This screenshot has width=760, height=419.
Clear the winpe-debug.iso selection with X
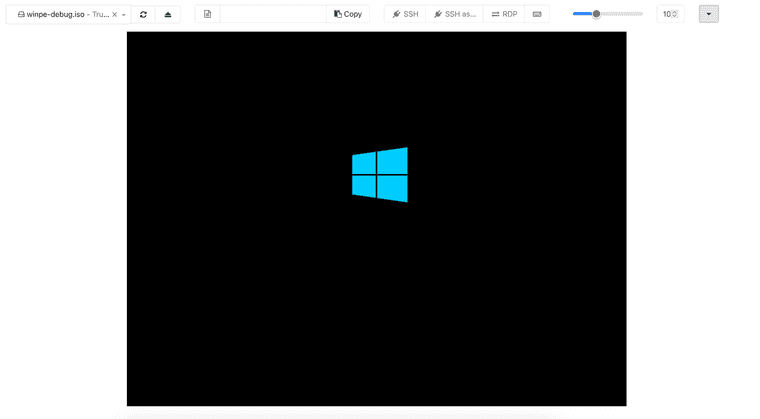[114, 14]
